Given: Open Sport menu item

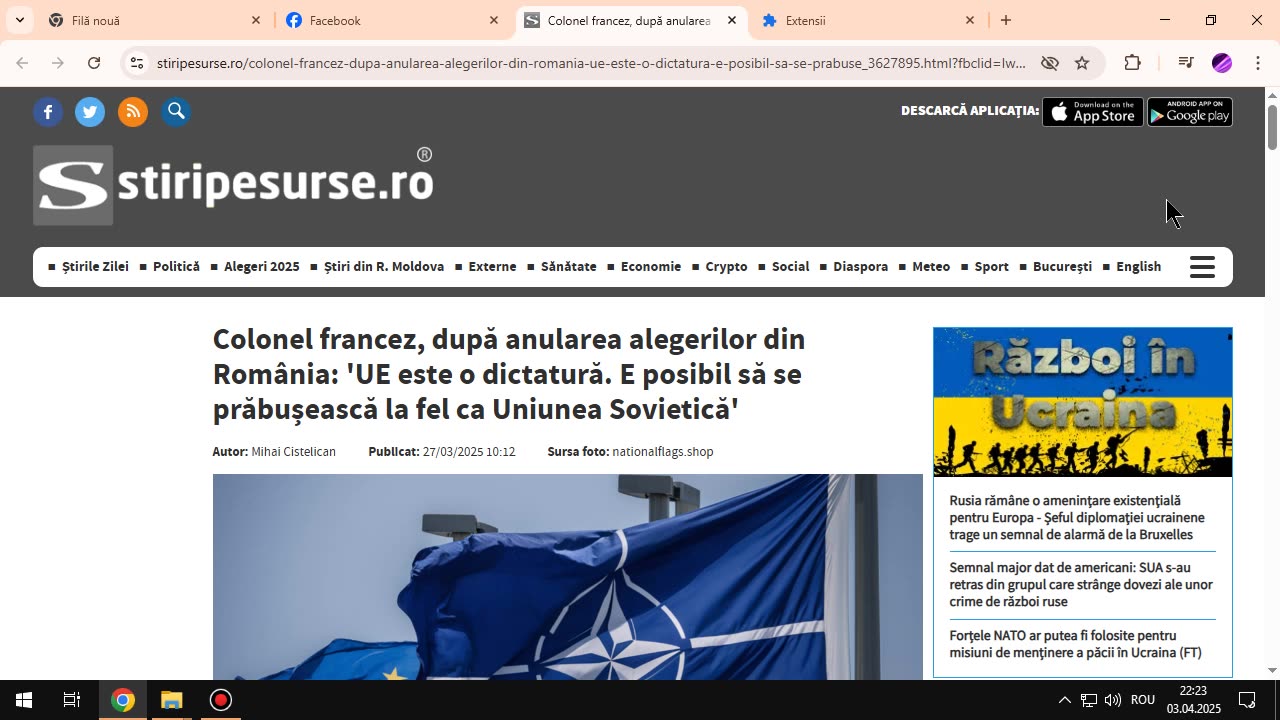Looking at the screenshot, I should [x=991, y=267].
